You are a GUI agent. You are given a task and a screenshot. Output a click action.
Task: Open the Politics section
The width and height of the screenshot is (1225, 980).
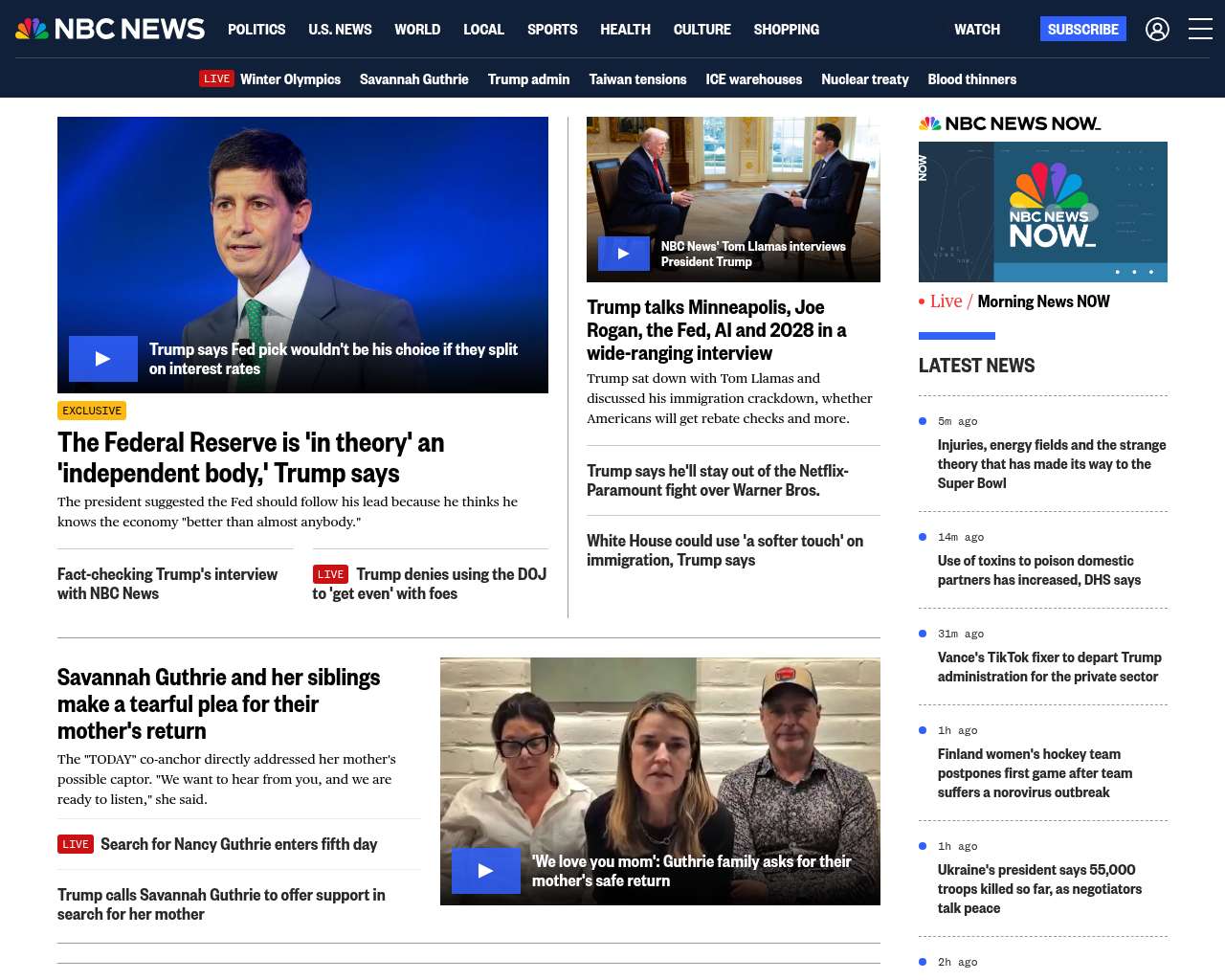(x=256, y=30)
